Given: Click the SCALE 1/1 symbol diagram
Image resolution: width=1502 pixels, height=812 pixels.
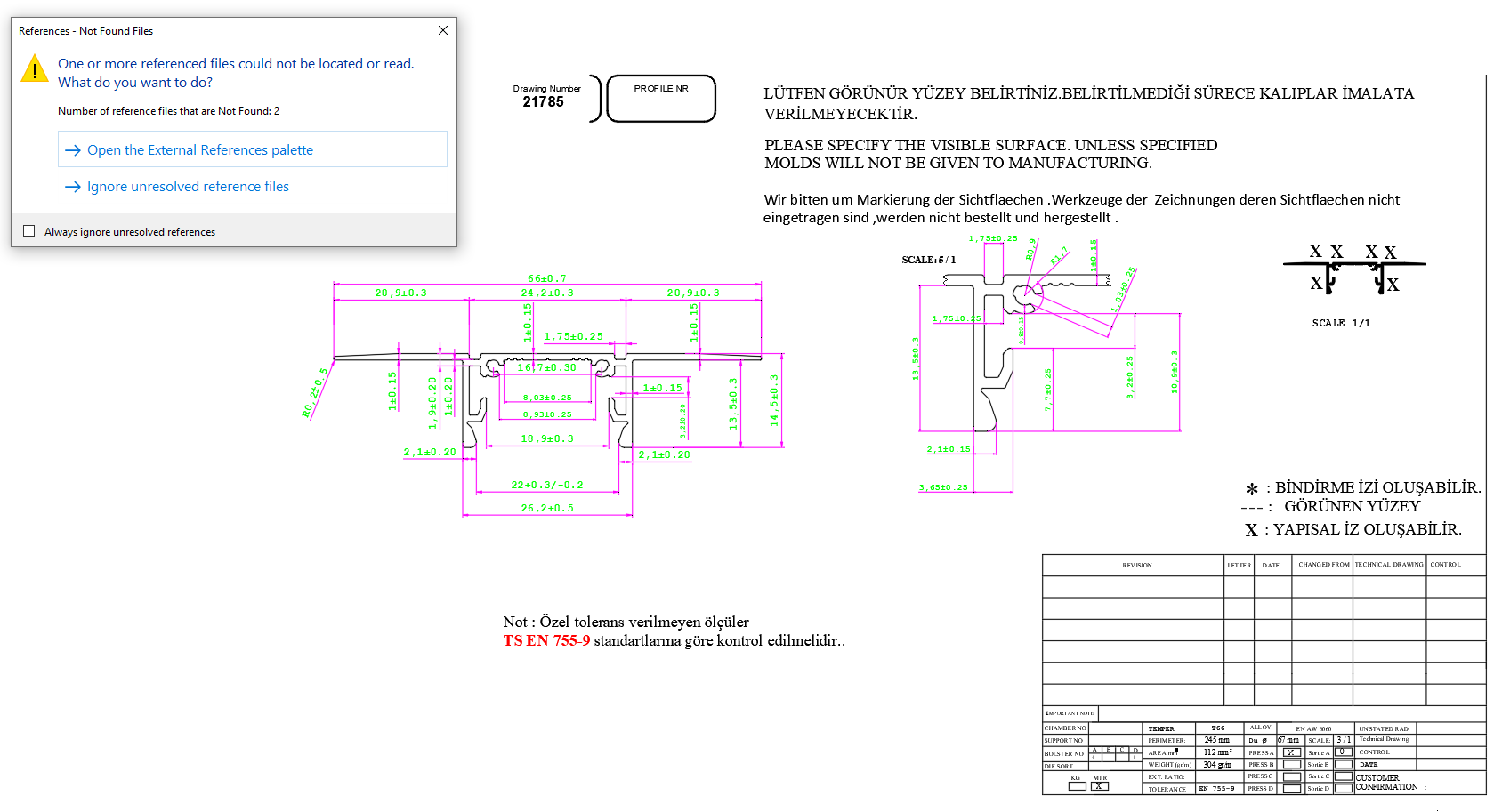Looking at the screenshot, I should tap(1353, 267).
